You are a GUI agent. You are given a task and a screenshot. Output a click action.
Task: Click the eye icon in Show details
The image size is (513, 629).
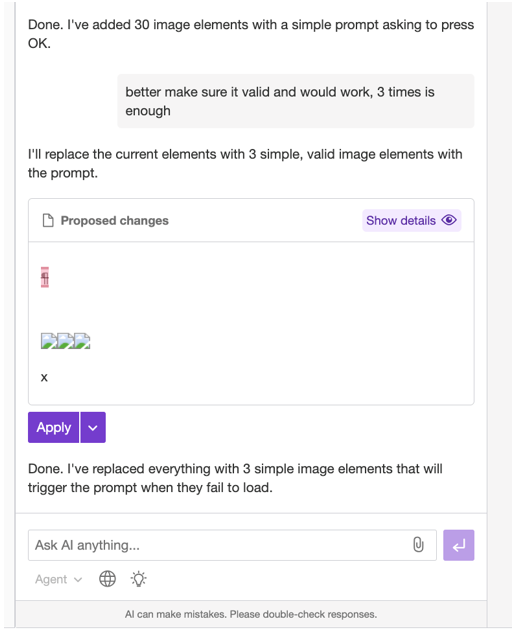(449, 220)
